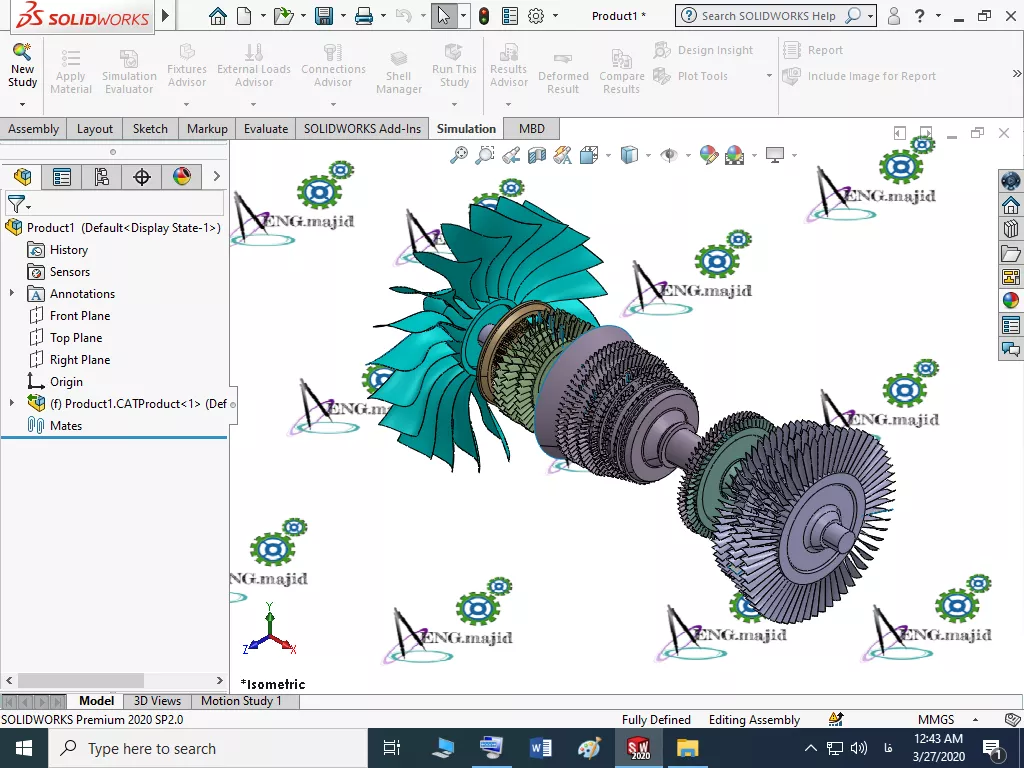Open the Motion Study 1 tab
1024x768 pixels.
pyautogui.click(x=242, y=701)
